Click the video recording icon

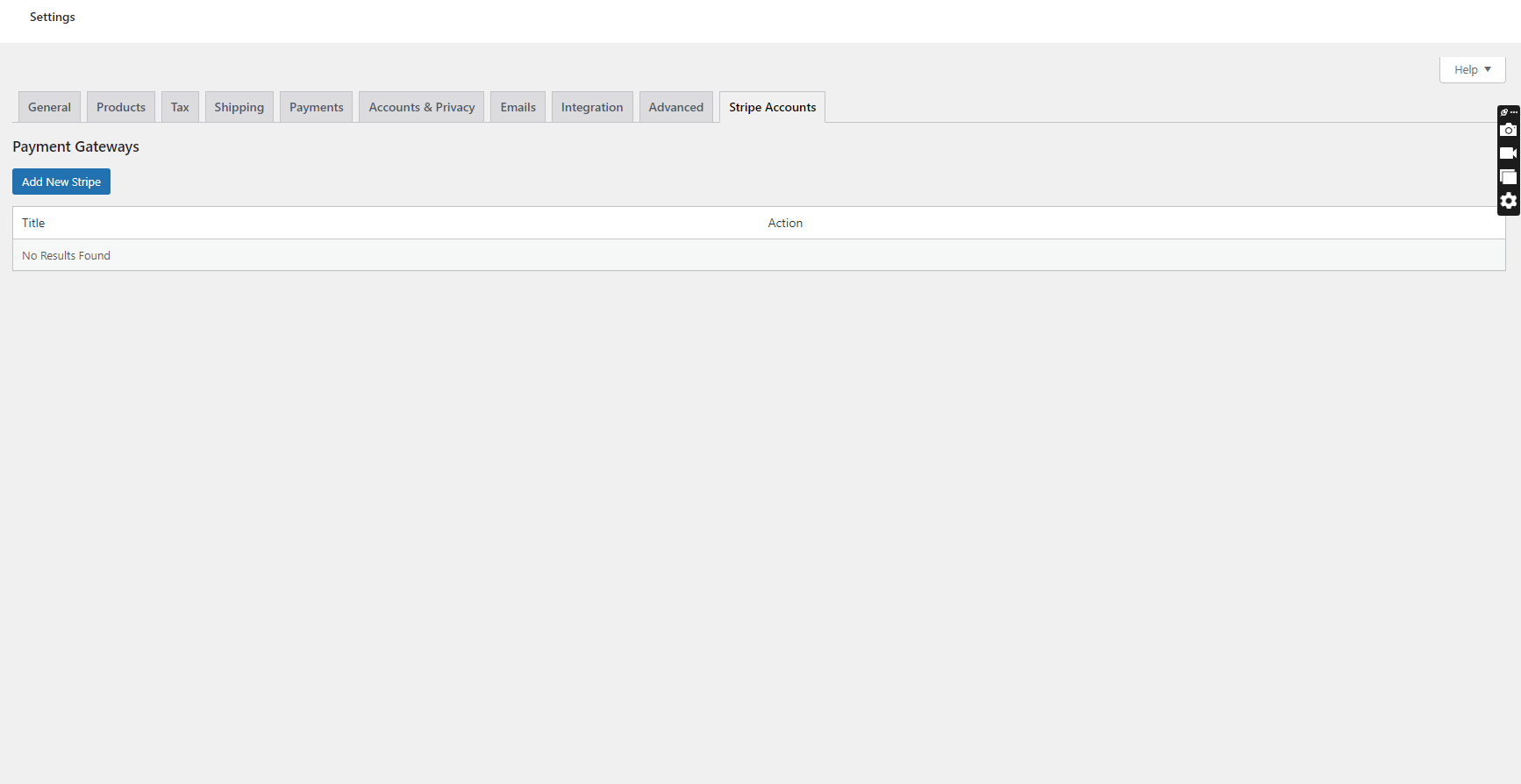[x=1508, y=153]
